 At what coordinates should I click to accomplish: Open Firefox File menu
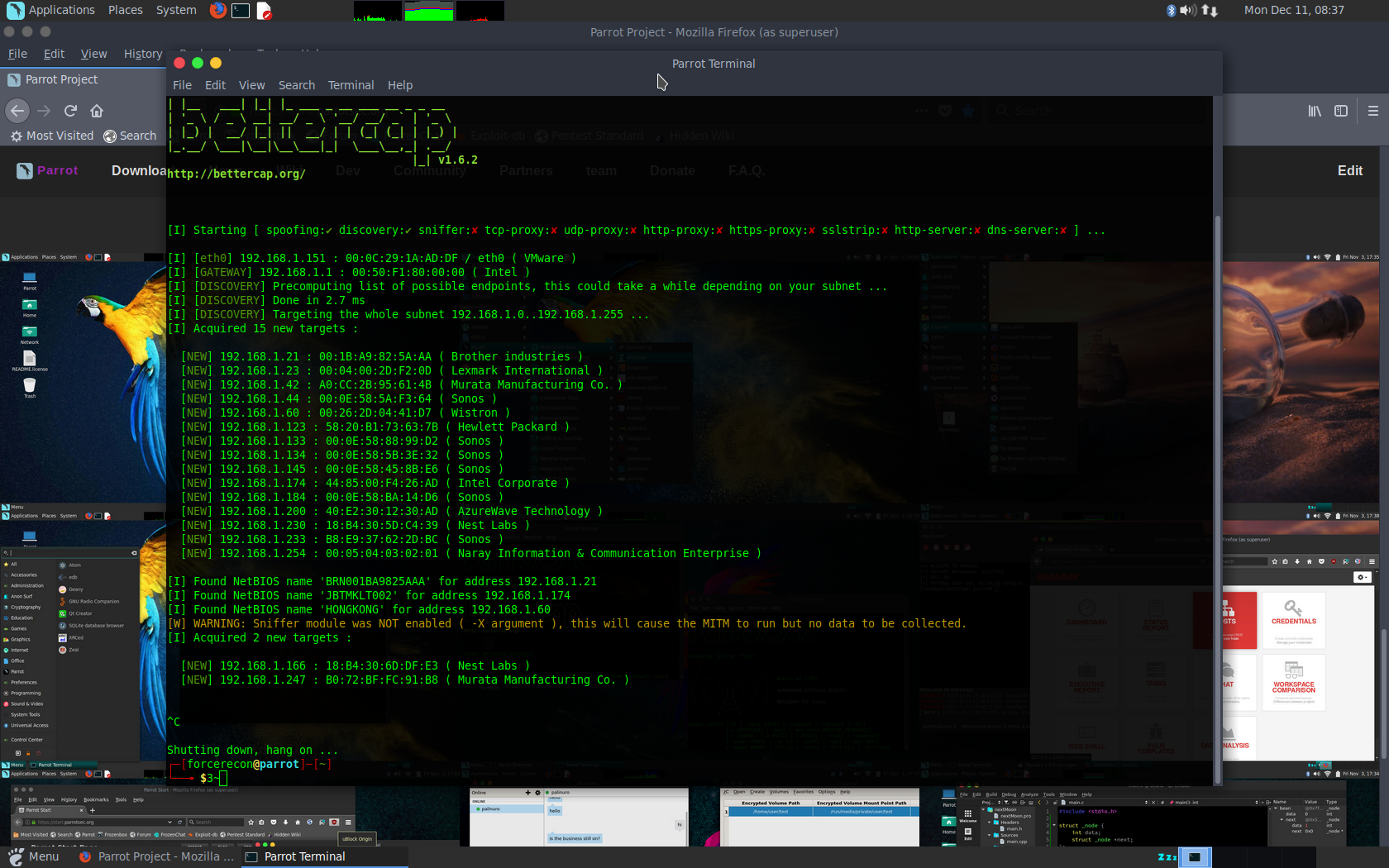(x=17, y=54)
